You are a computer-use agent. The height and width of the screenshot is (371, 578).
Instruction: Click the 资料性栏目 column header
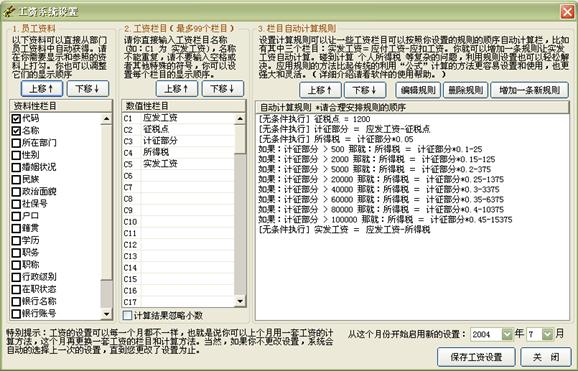(61, 106)
